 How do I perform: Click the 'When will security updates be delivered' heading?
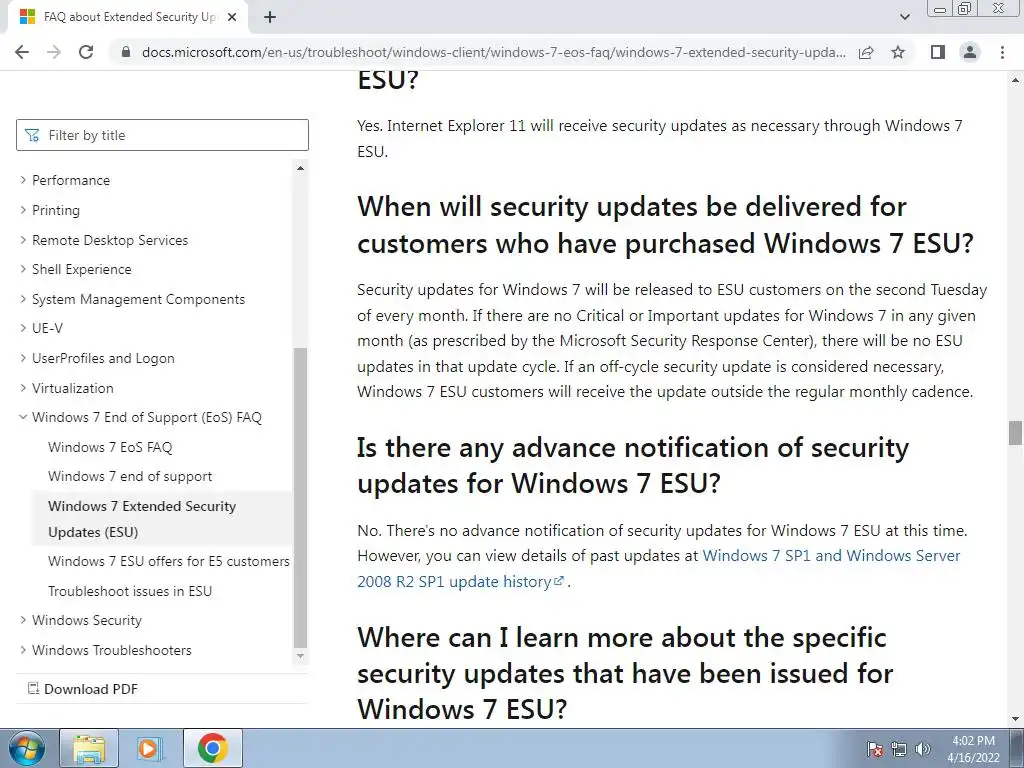point(665,225)
